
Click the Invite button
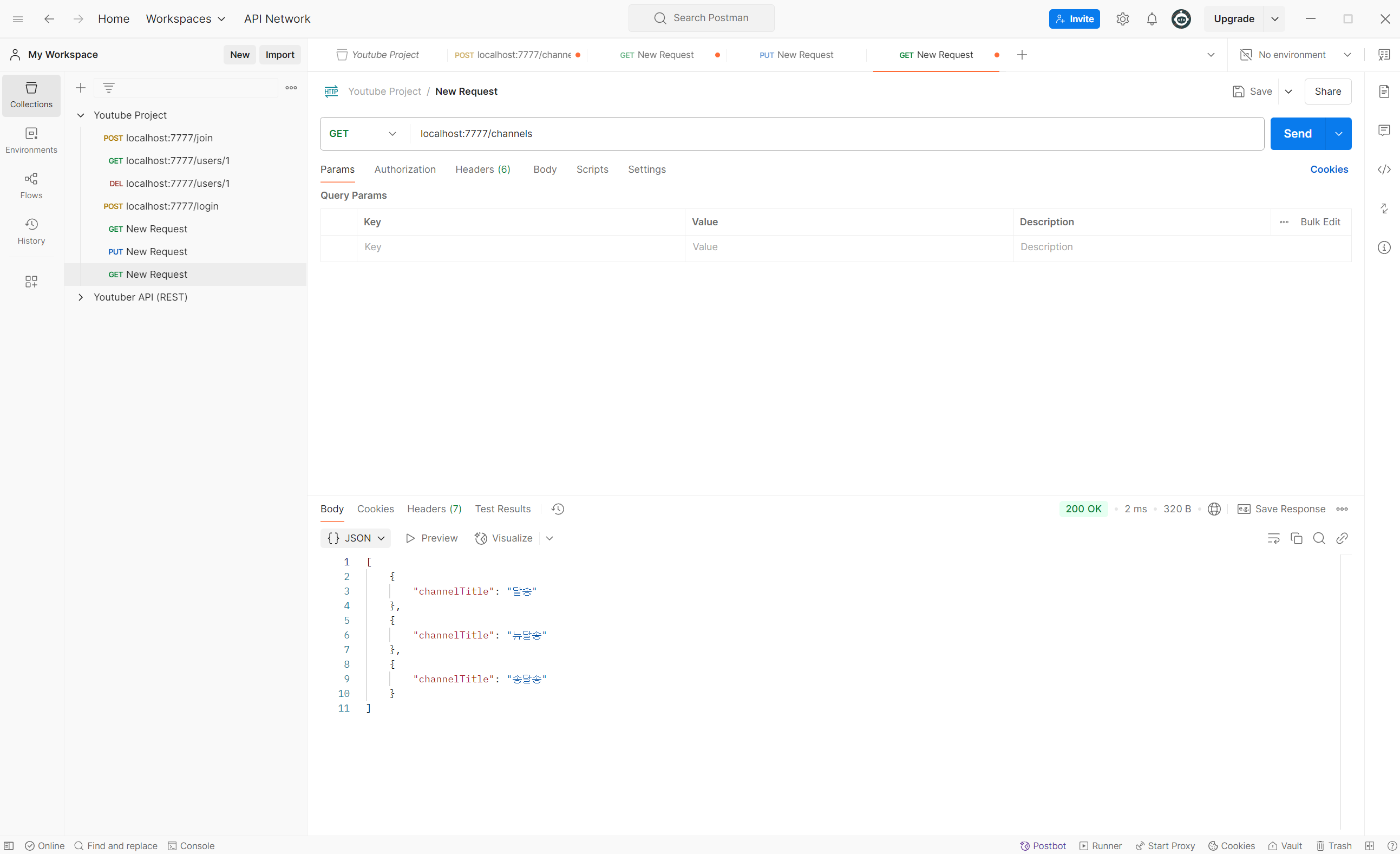point(1075,19)
